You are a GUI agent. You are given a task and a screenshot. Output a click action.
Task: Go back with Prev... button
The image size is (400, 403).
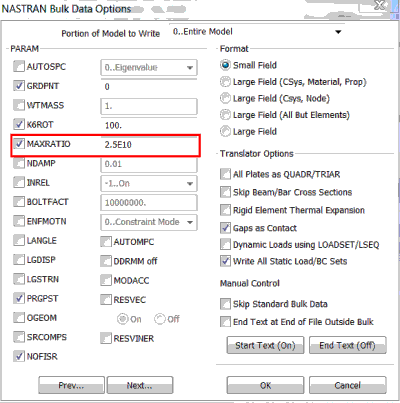click(x=71, y=385)
